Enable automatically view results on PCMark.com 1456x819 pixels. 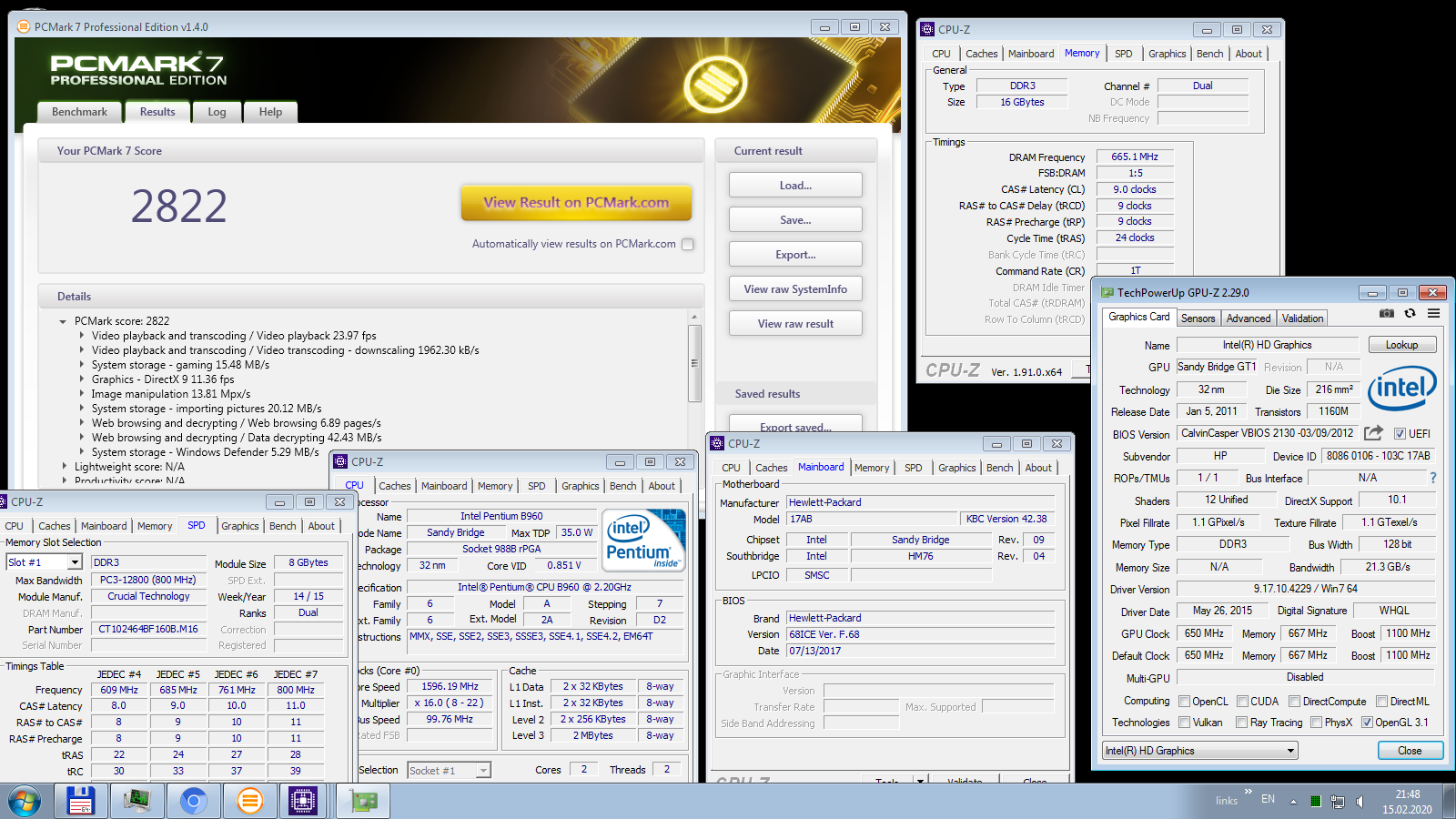pos(688,244)
